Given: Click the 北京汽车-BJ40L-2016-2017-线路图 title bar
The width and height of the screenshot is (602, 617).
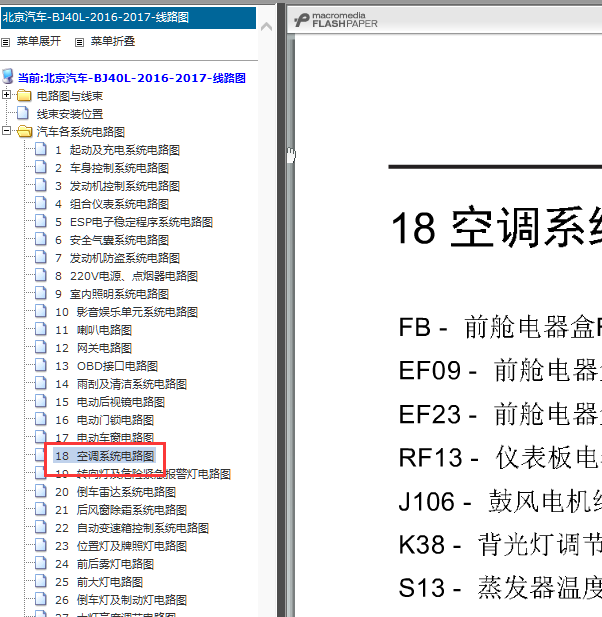Looking at the screenshot, I should (128, 18).
